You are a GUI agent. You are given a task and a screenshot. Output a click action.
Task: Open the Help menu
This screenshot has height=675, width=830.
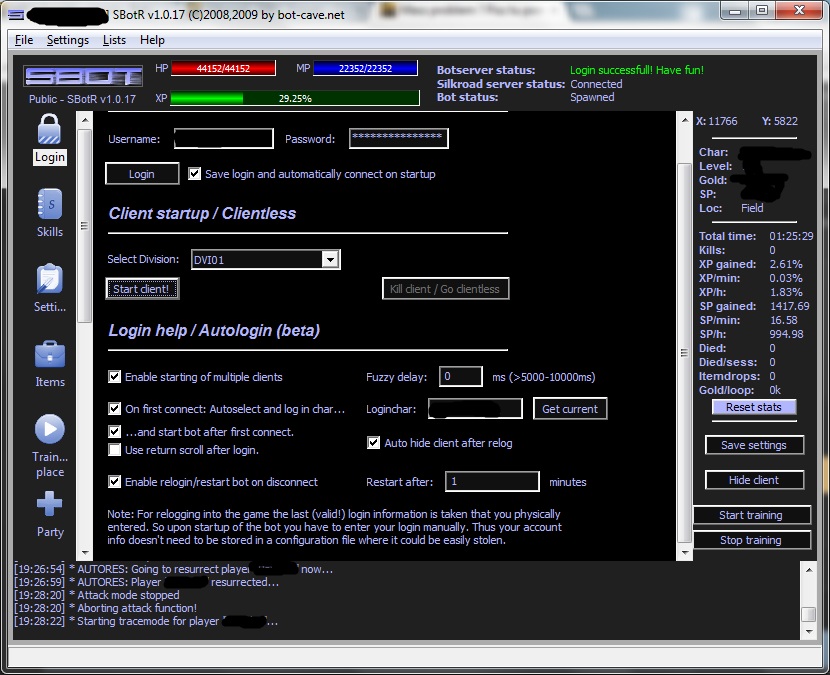pyautogui.click(x=152, y=40)
